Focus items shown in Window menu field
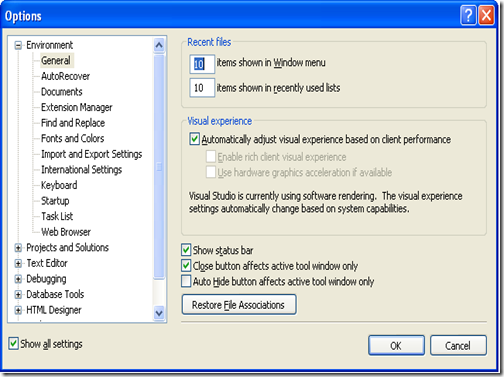This screenshot has height=377, width=504. tap(202, 64)
